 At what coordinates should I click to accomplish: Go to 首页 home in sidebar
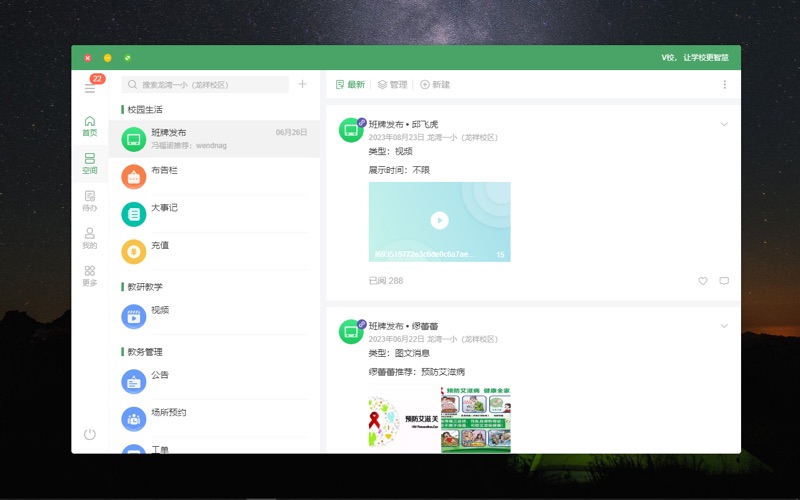point(90,125)
